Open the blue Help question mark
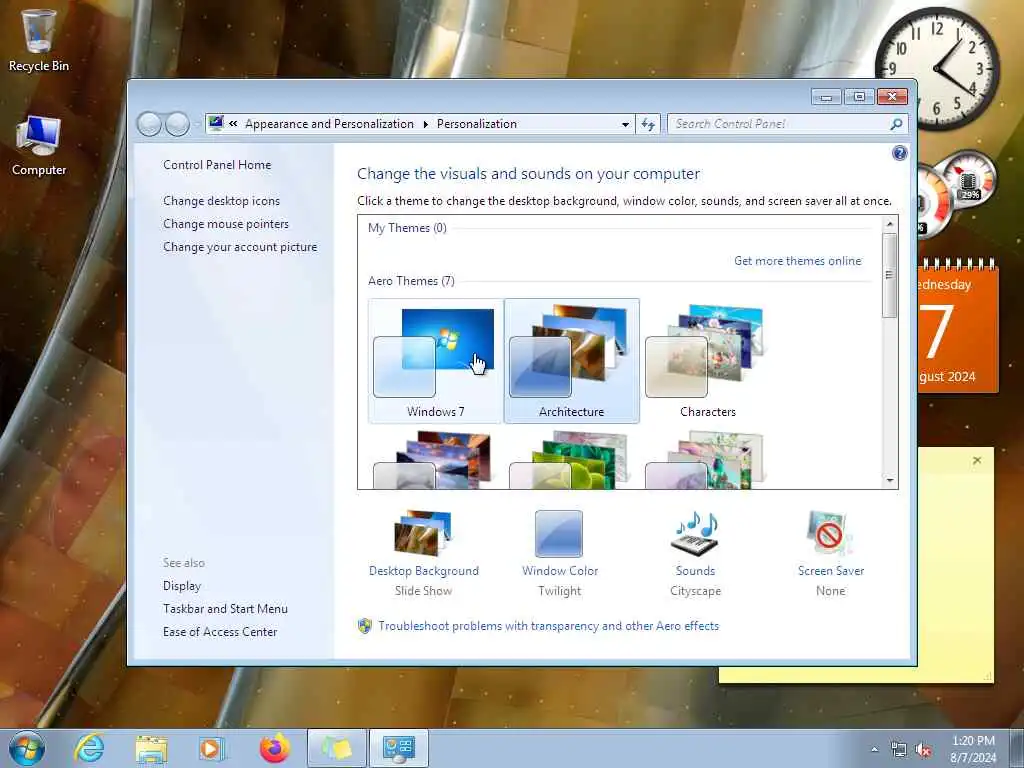The height and width of the screenshot is (768, 1024). (899, 153)
